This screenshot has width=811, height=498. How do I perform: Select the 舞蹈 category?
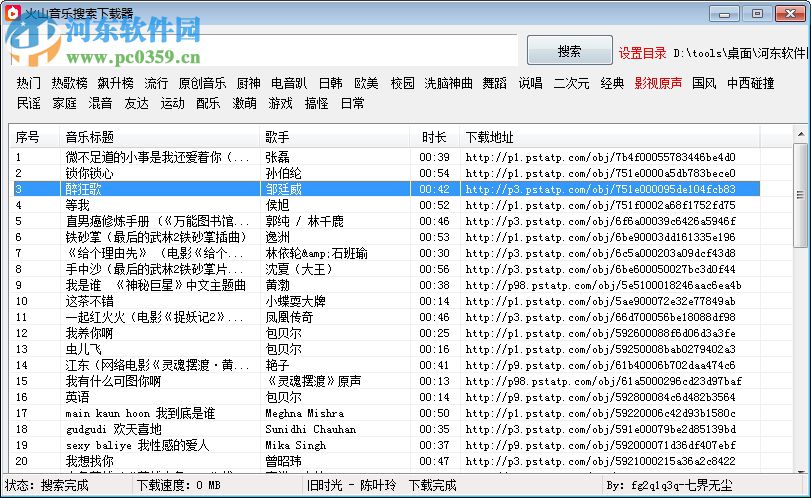pyautogui.click(x=494, y=83)
